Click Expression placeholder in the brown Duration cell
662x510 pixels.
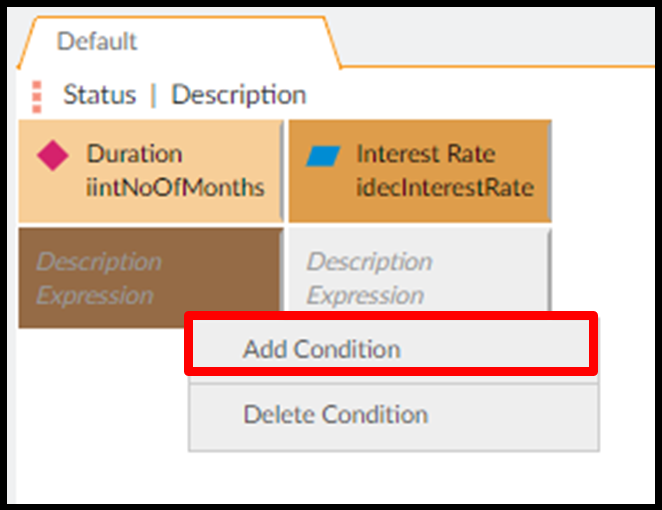(x=95, y=296)
